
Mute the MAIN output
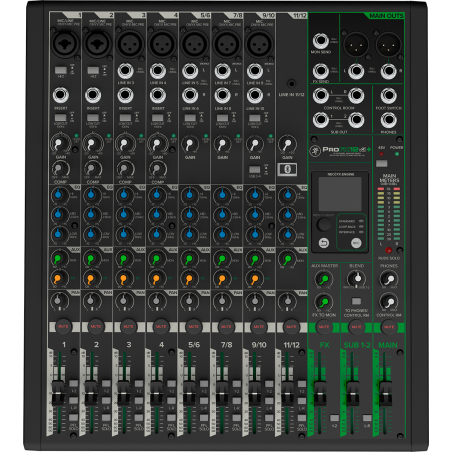[x=388, y=327]
